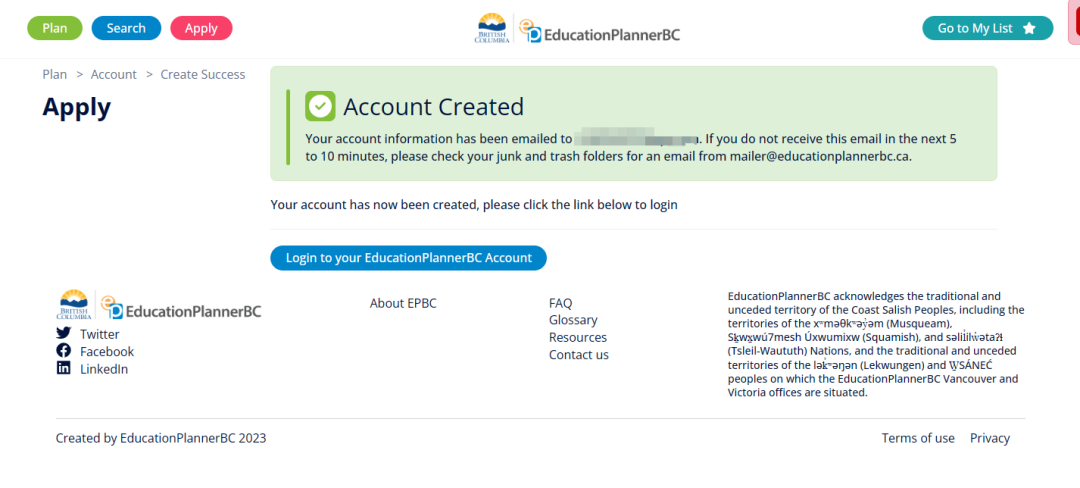Click the British Columbia logo in footer
Viewport: 1080px width, 488px height.
tap(74, 305)
